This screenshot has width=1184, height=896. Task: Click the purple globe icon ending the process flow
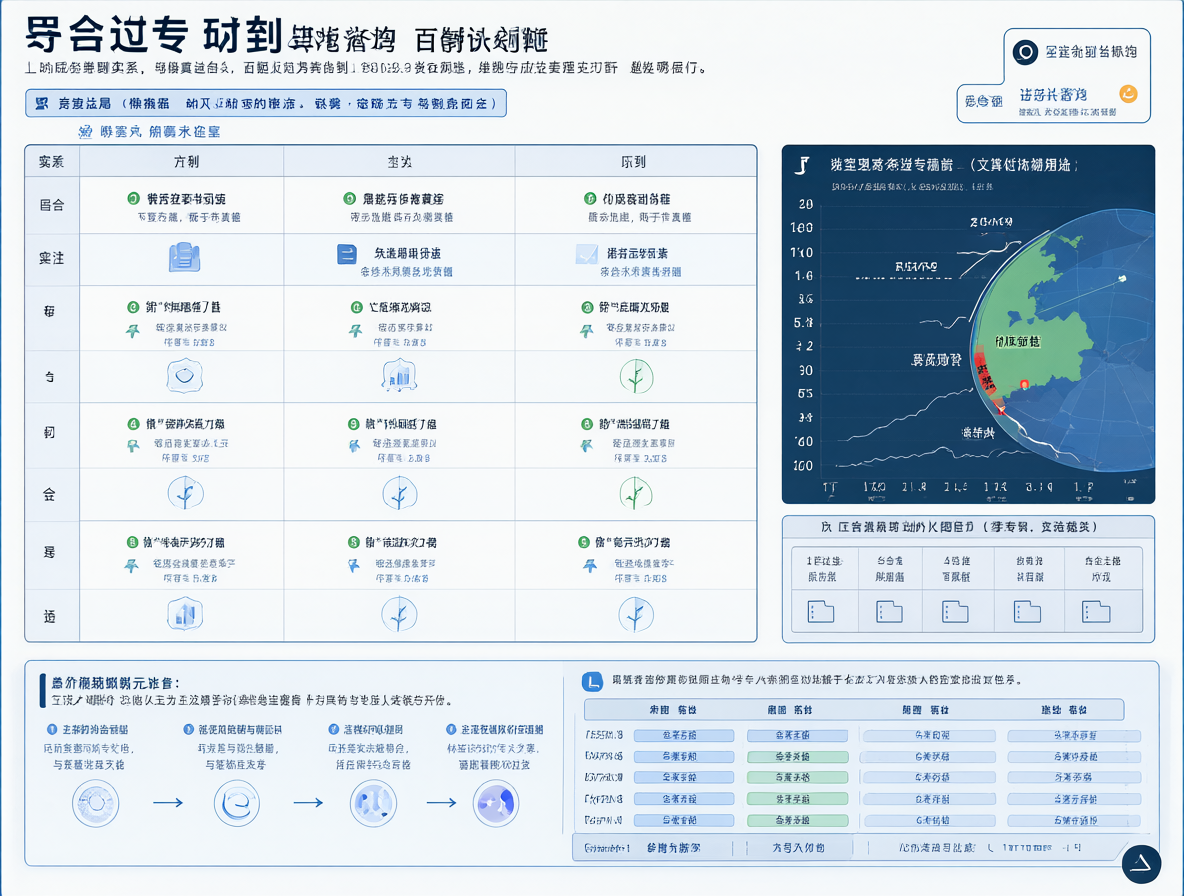495,803
